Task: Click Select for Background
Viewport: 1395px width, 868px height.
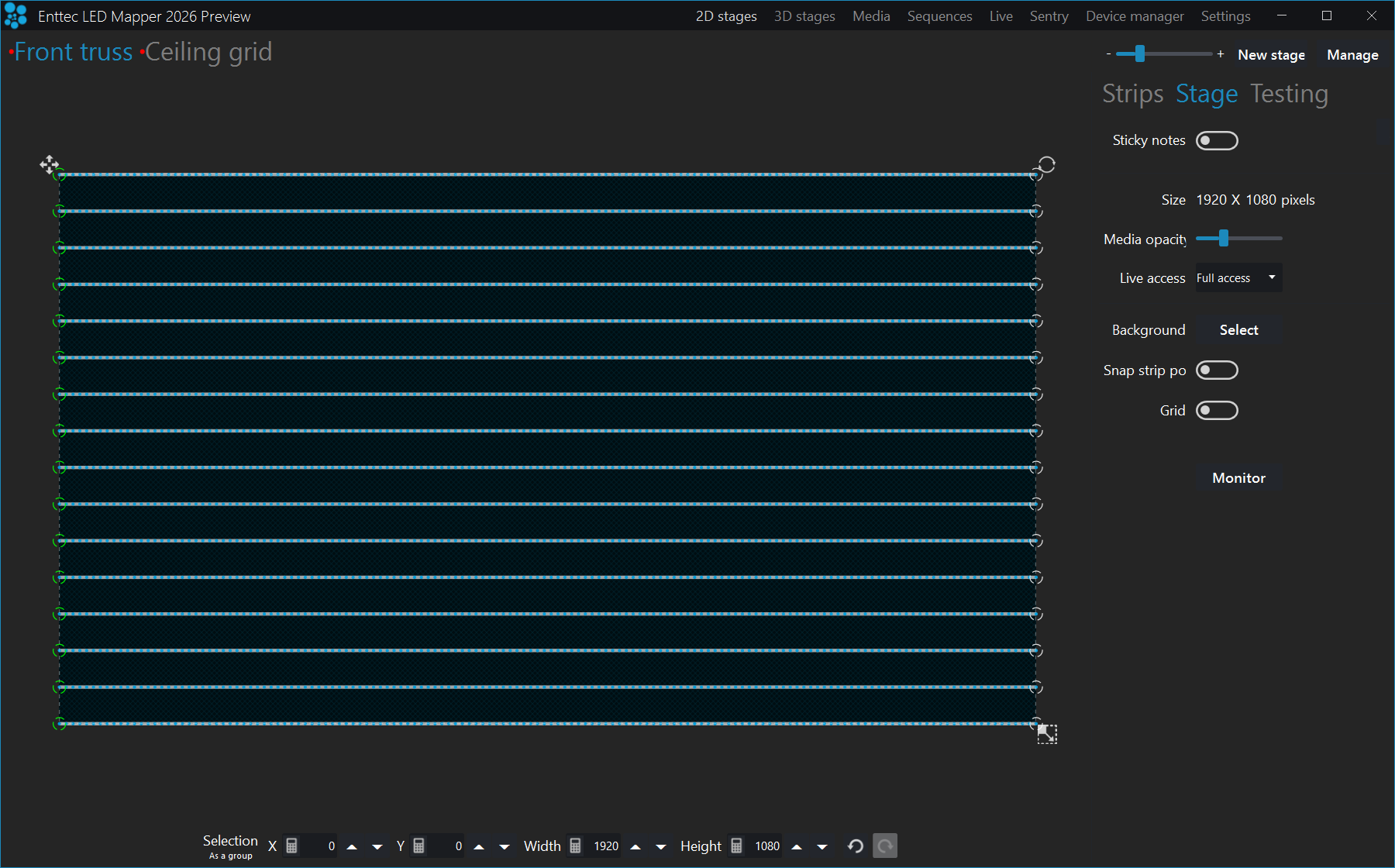Action: pyautogui.click(x=1238, y=330)
